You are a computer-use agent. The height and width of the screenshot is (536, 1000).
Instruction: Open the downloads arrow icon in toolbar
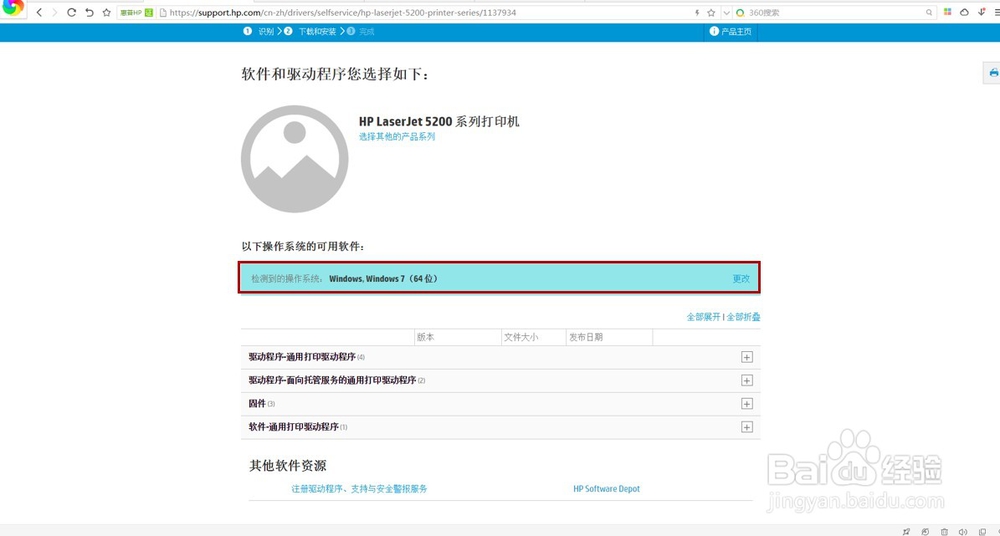pos(982,12)
